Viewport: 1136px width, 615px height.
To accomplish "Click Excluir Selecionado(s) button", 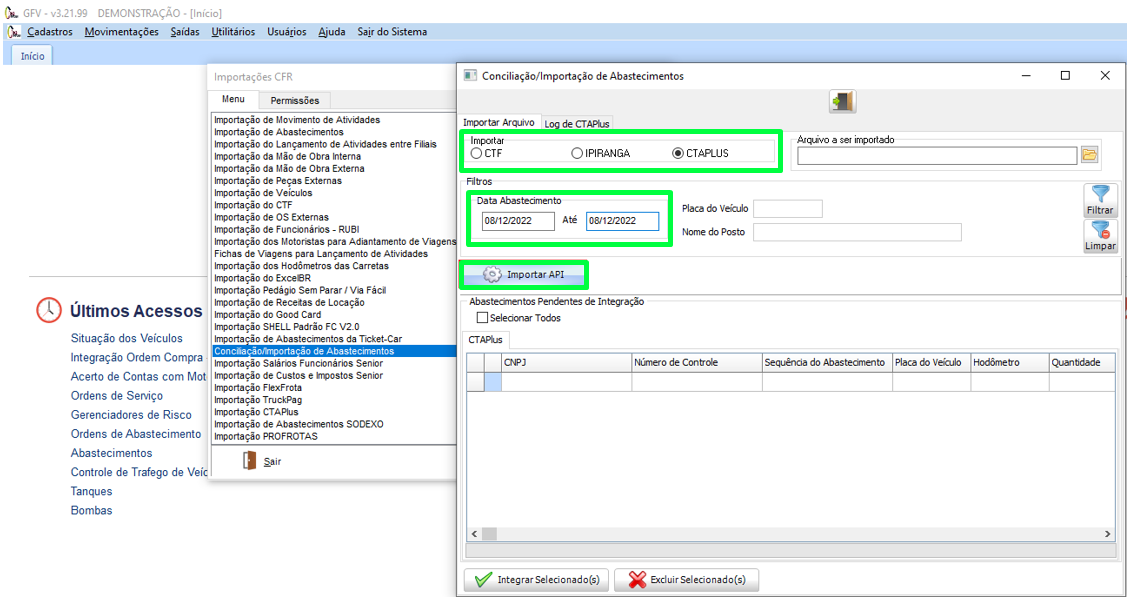I will tap(686, 580).
